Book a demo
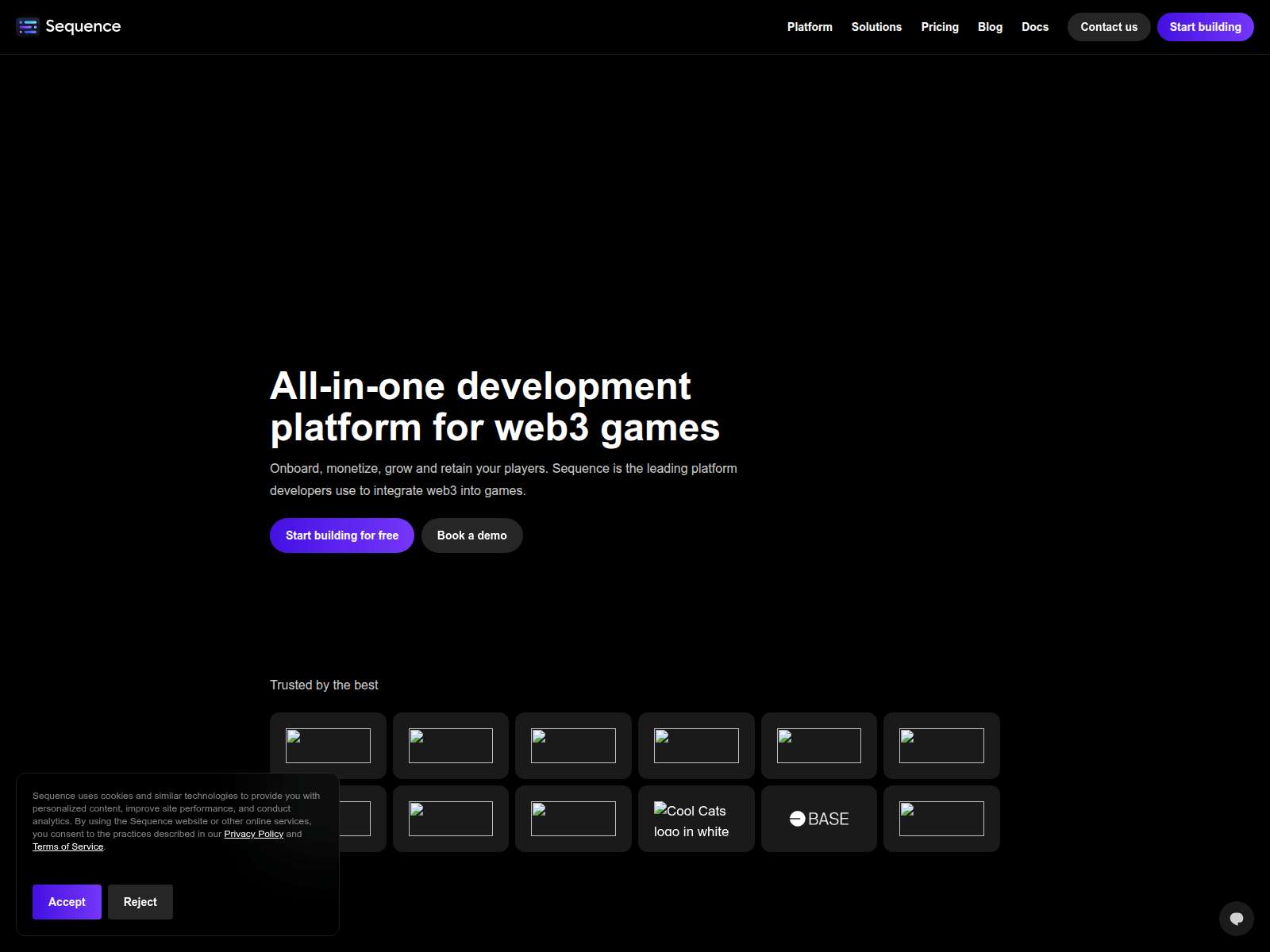The image size is (1270, 952). (x=471, y=535)
